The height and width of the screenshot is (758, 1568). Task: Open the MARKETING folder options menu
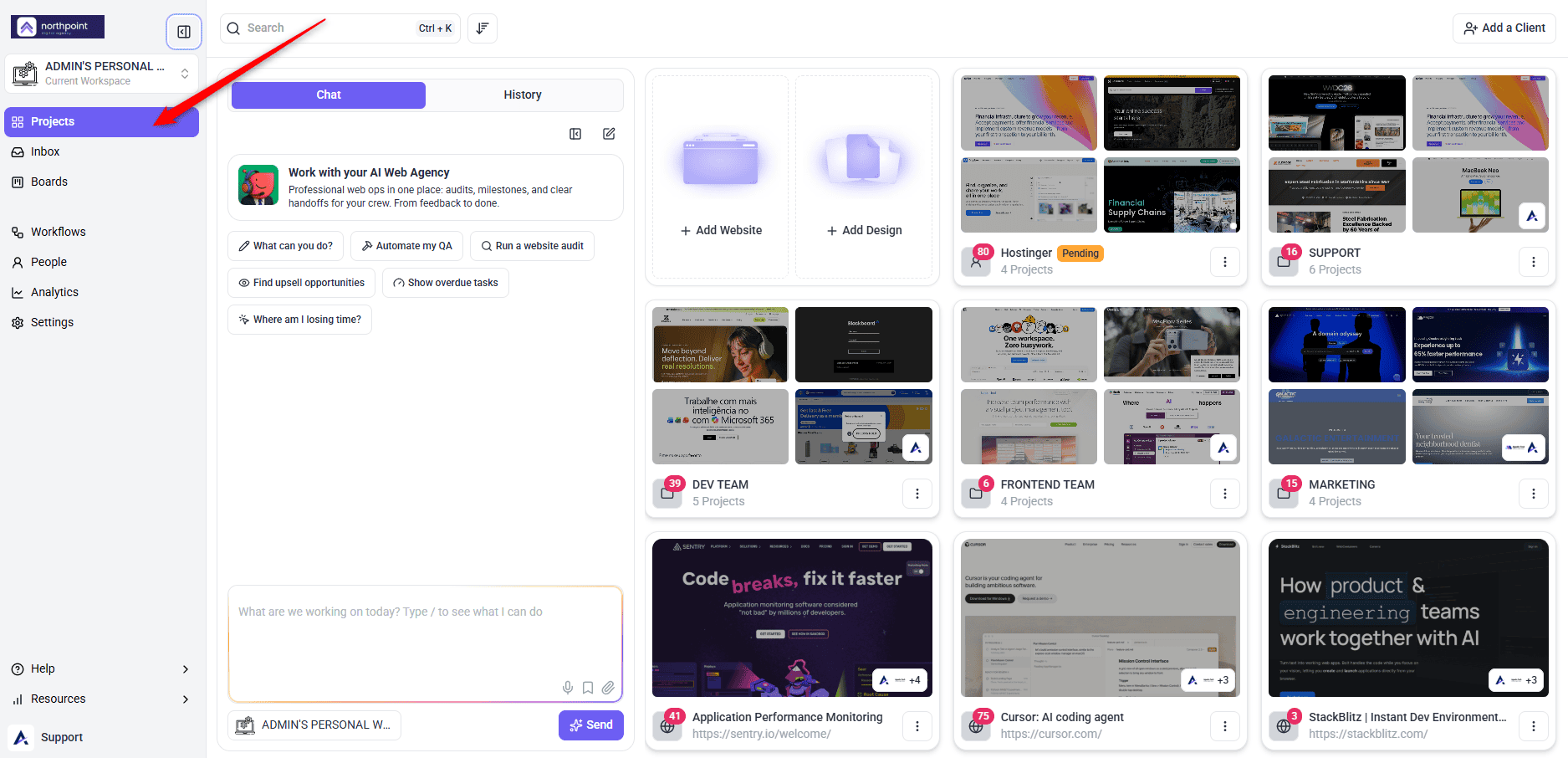click(1534, 494)
